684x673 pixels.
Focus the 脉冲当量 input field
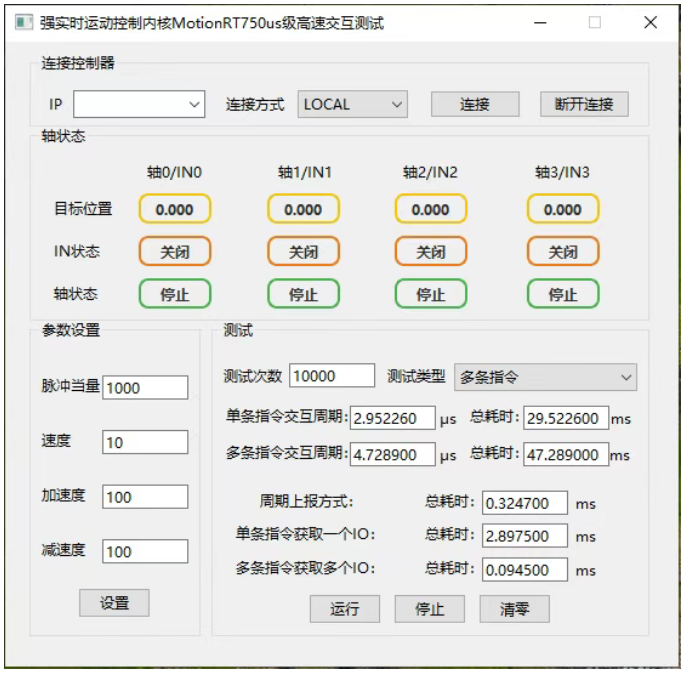tap(145, 387)
